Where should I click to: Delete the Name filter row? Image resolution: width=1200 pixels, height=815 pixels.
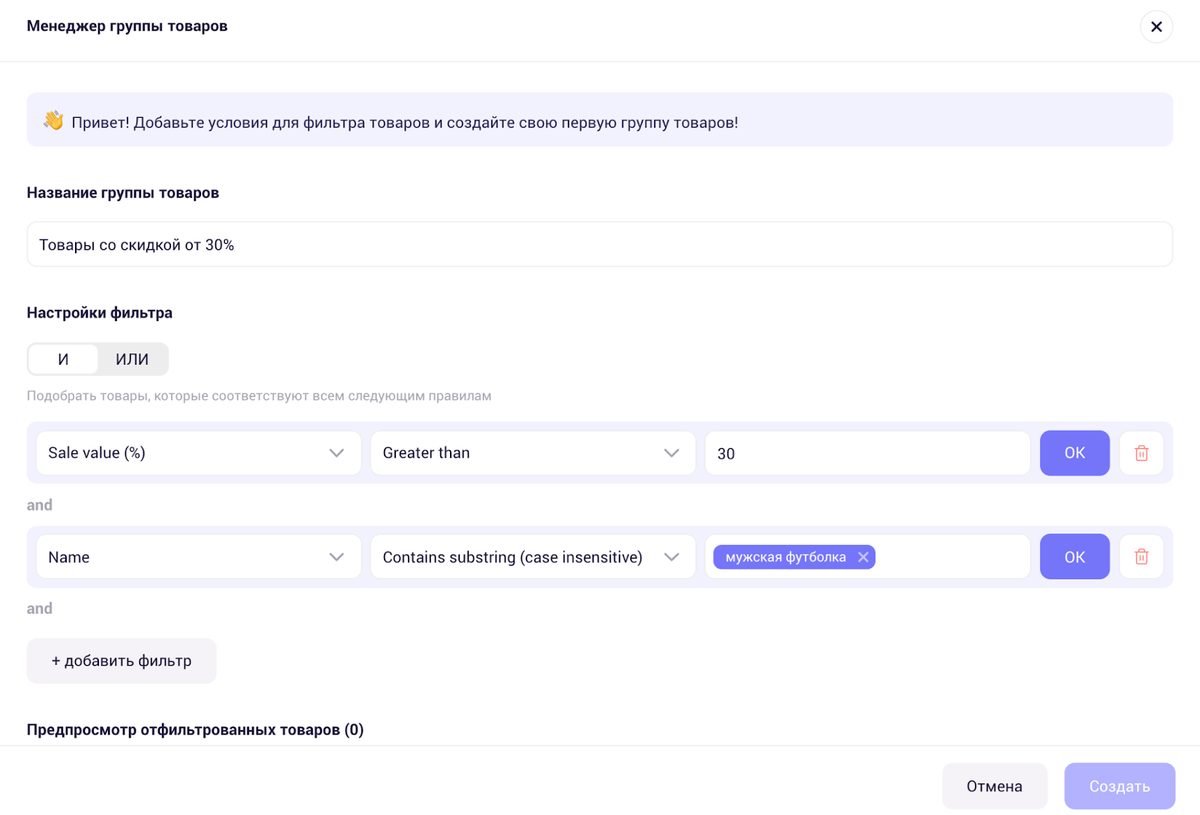(1141, 557)
